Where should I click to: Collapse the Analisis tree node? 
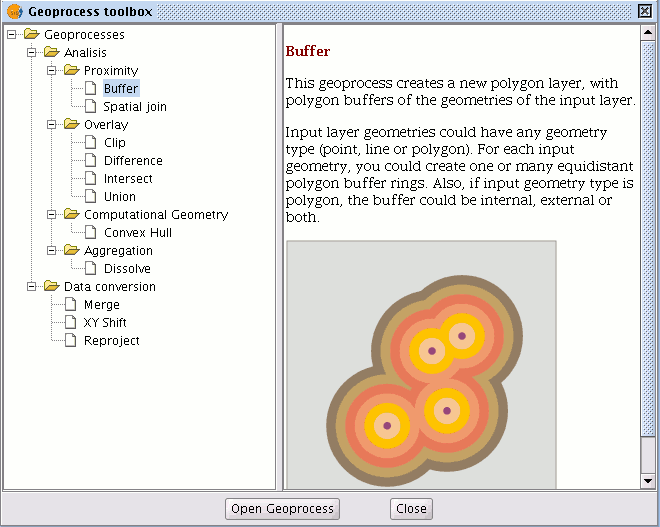tap(32, 53)
